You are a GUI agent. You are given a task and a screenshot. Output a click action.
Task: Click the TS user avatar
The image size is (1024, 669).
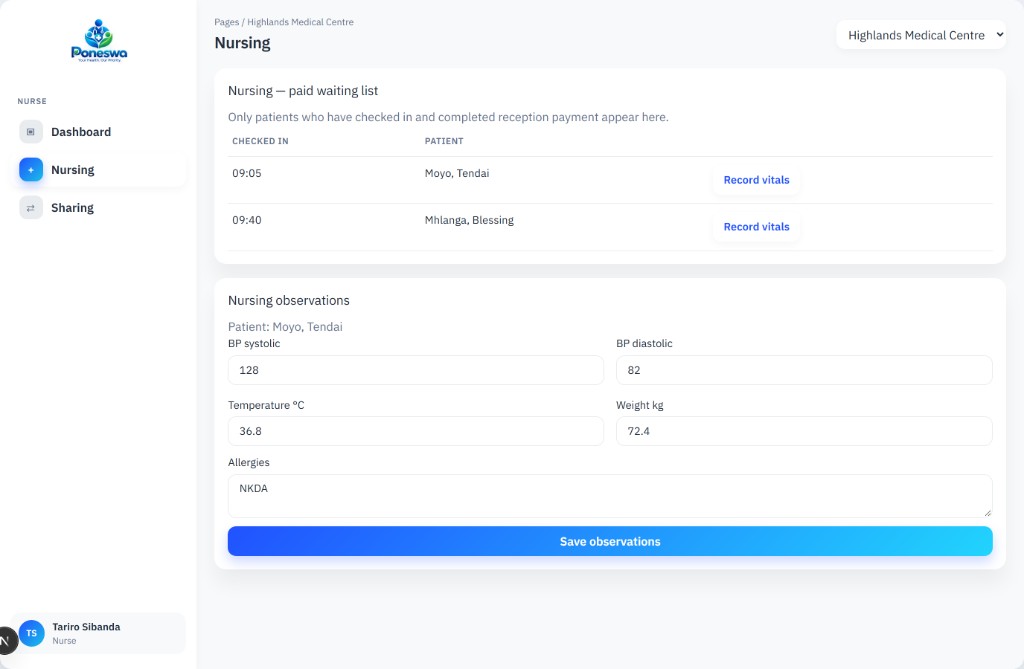(31, 633)
